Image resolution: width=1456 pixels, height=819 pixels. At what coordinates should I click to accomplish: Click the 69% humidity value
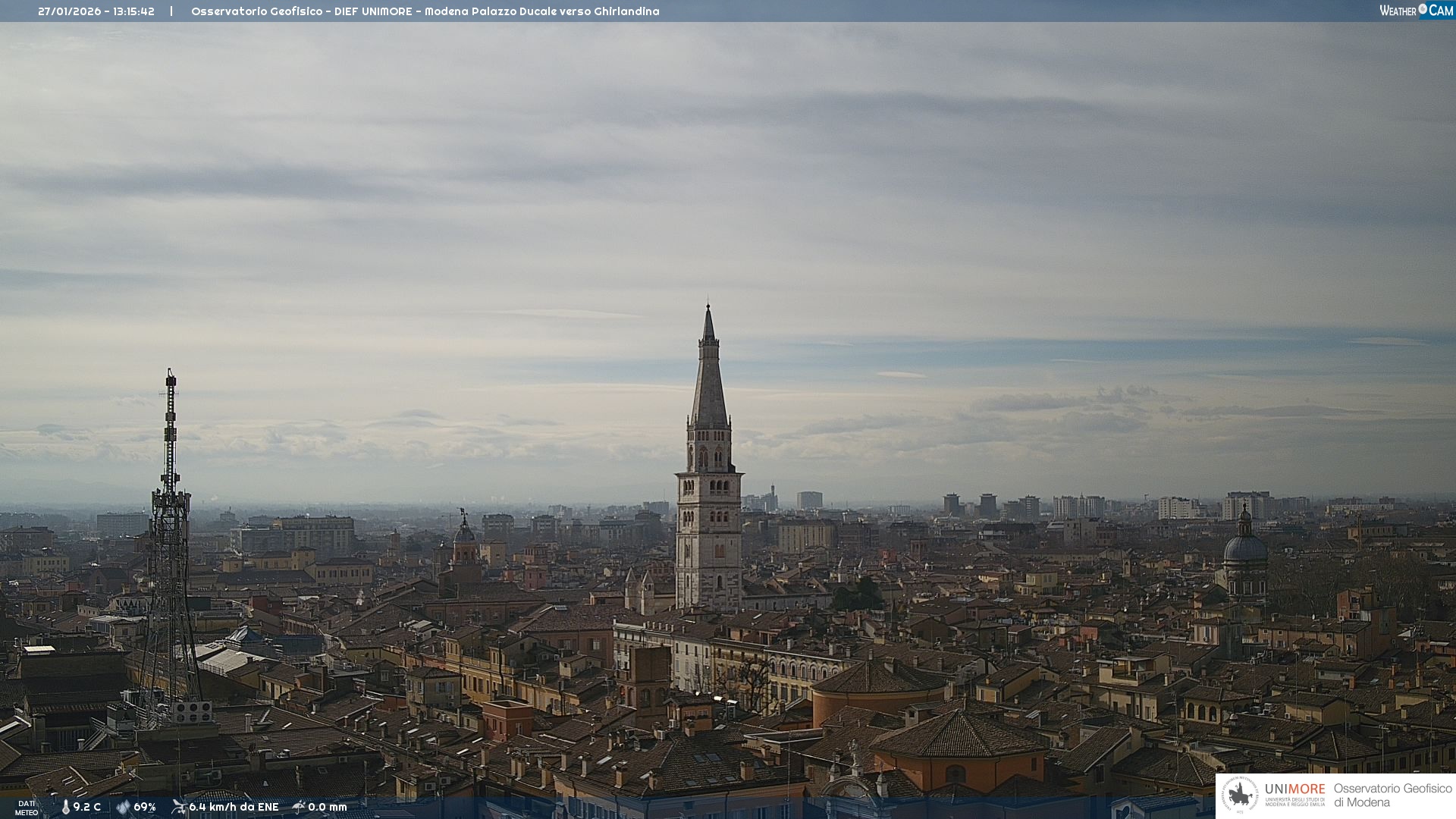pos(145,807)
